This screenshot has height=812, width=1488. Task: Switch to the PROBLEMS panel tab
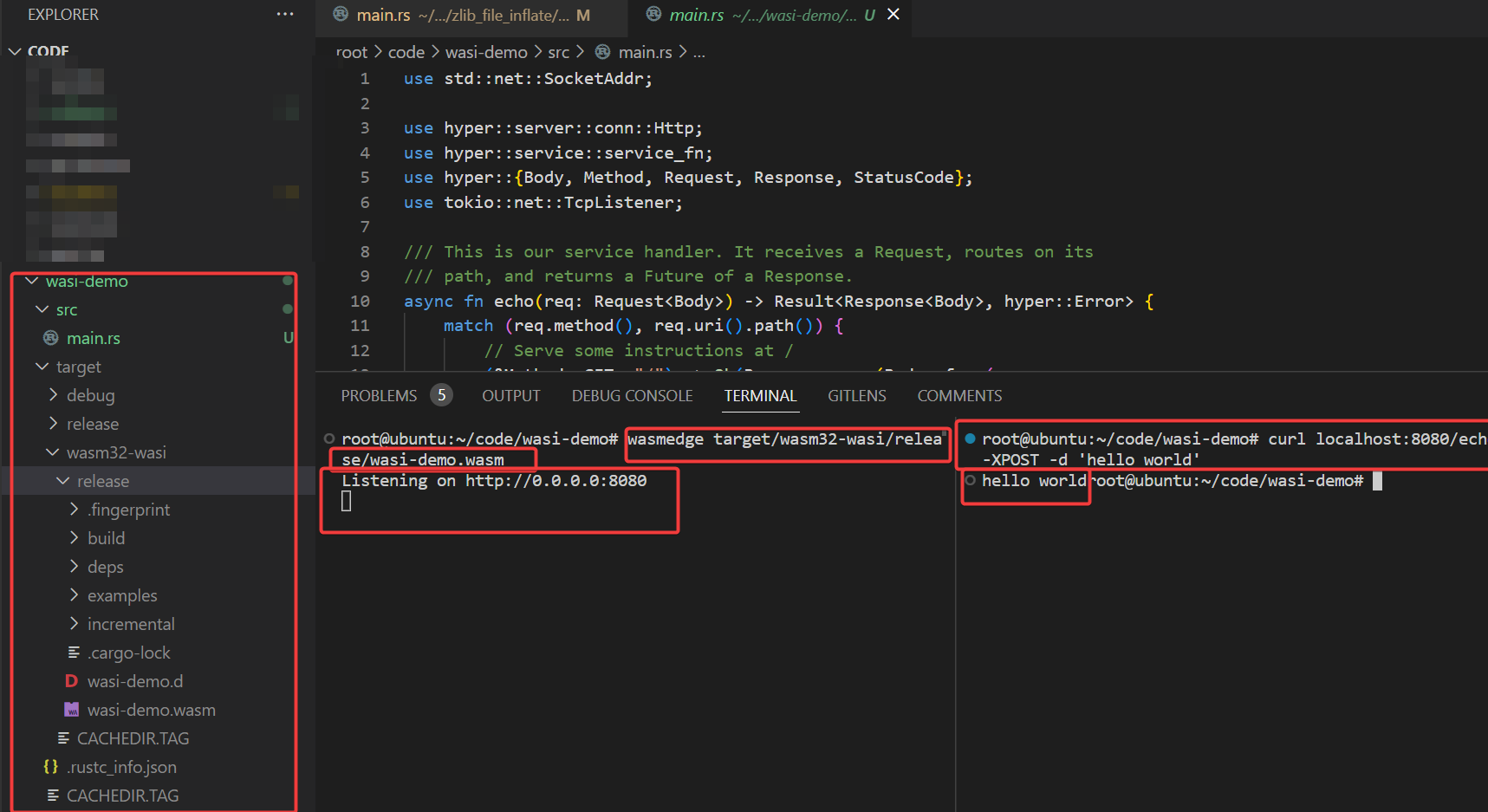tap(379, 396)
